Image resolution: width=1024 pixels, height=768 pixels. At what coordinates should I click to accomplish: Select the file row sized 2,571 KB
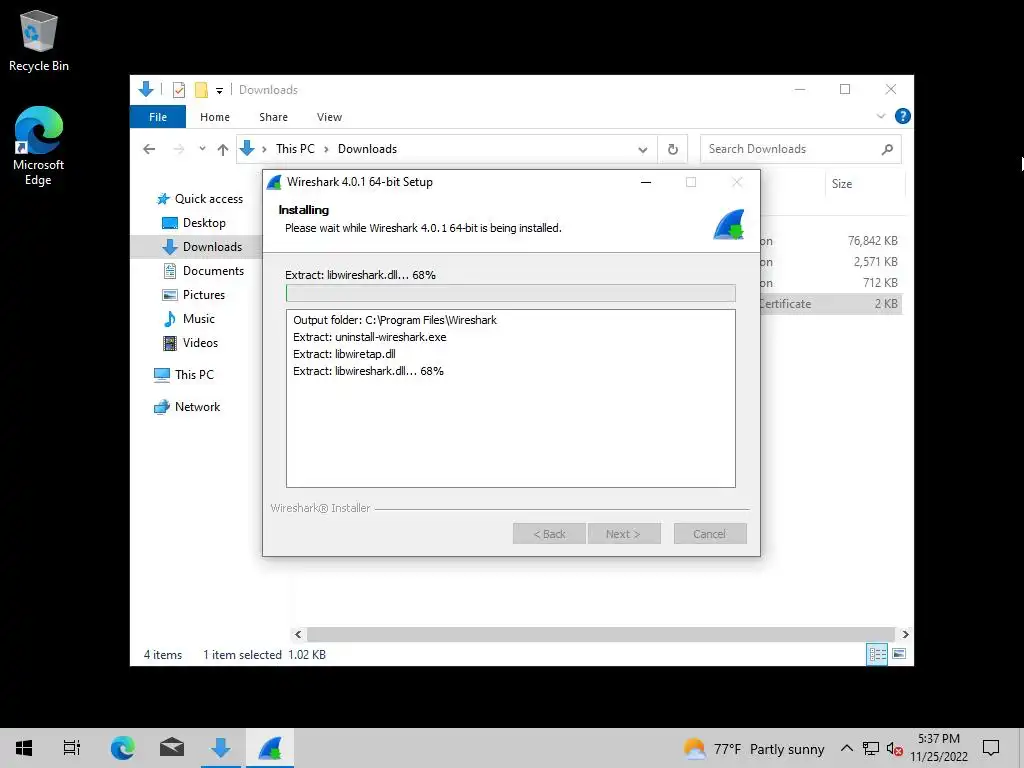point(831,262)
